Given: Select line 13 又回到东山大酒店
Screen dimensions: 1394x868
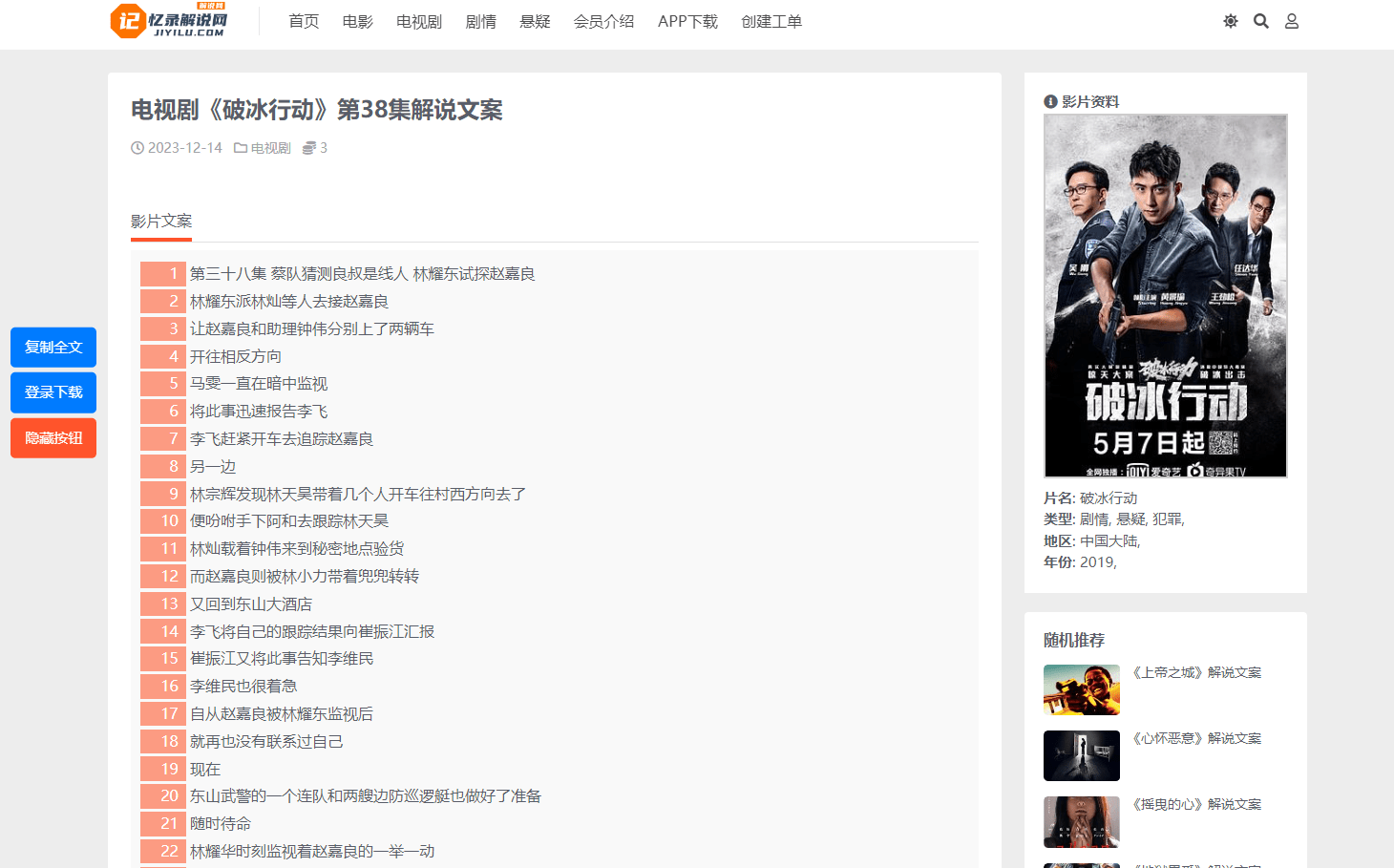Looking at the screenshot, I should (251, 604).
